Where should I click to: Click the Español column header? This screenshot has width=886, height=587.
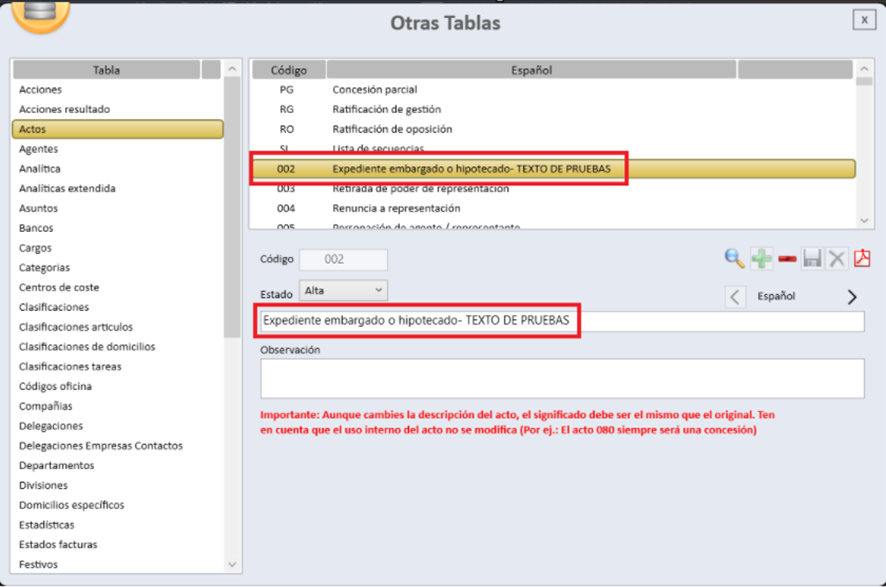click(x=530, y=70)
